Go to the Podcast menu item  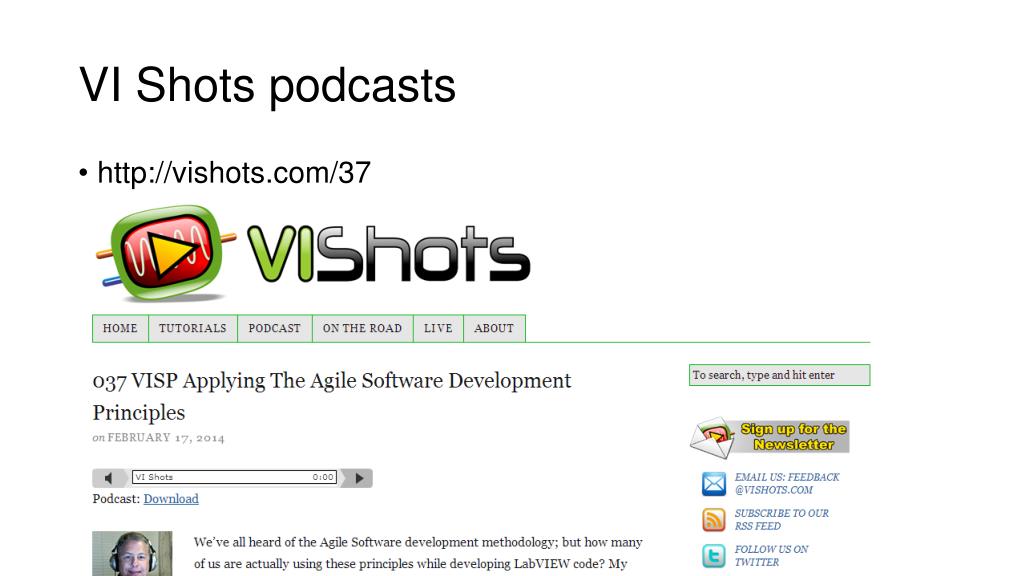click(x=274, y=328)
